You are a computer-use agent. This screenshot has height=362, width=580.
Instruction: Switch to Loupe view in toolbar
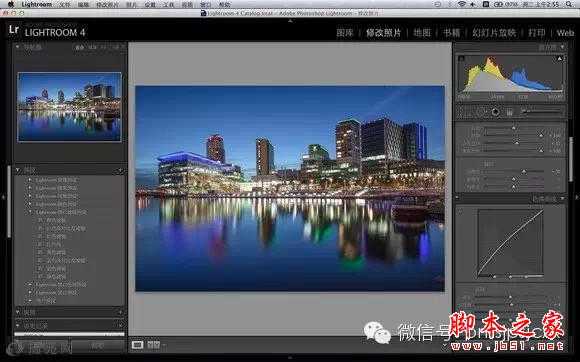(x=137, y=345)
